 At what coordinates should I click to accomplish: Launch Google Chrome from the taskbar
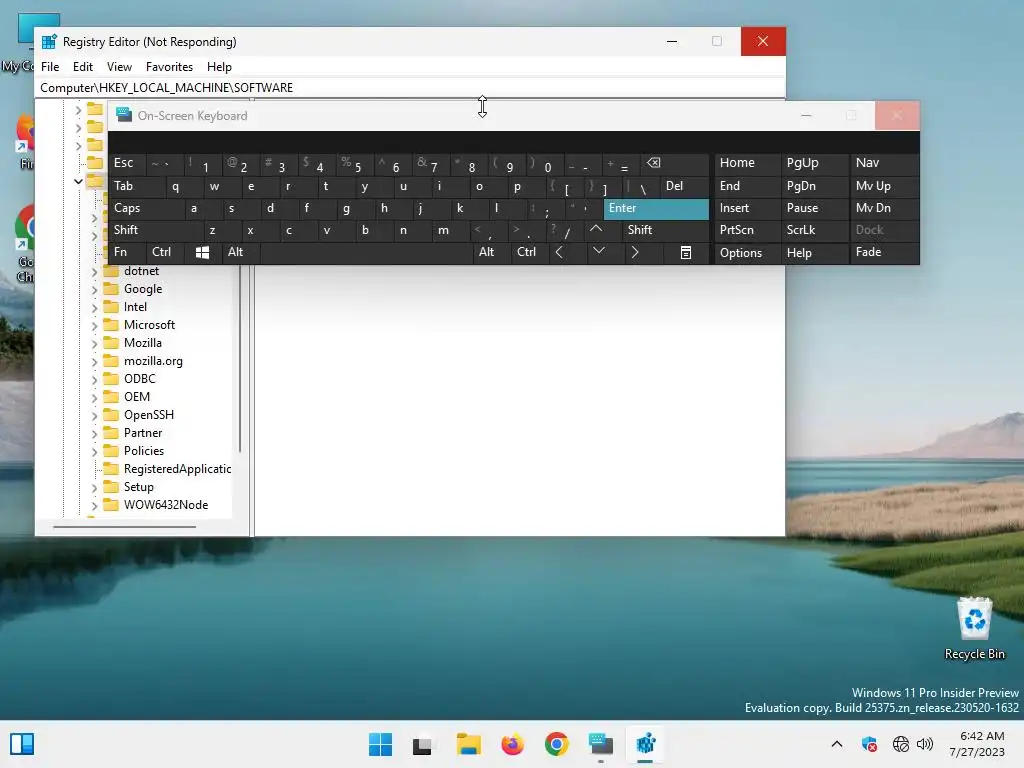click(556, 744)
